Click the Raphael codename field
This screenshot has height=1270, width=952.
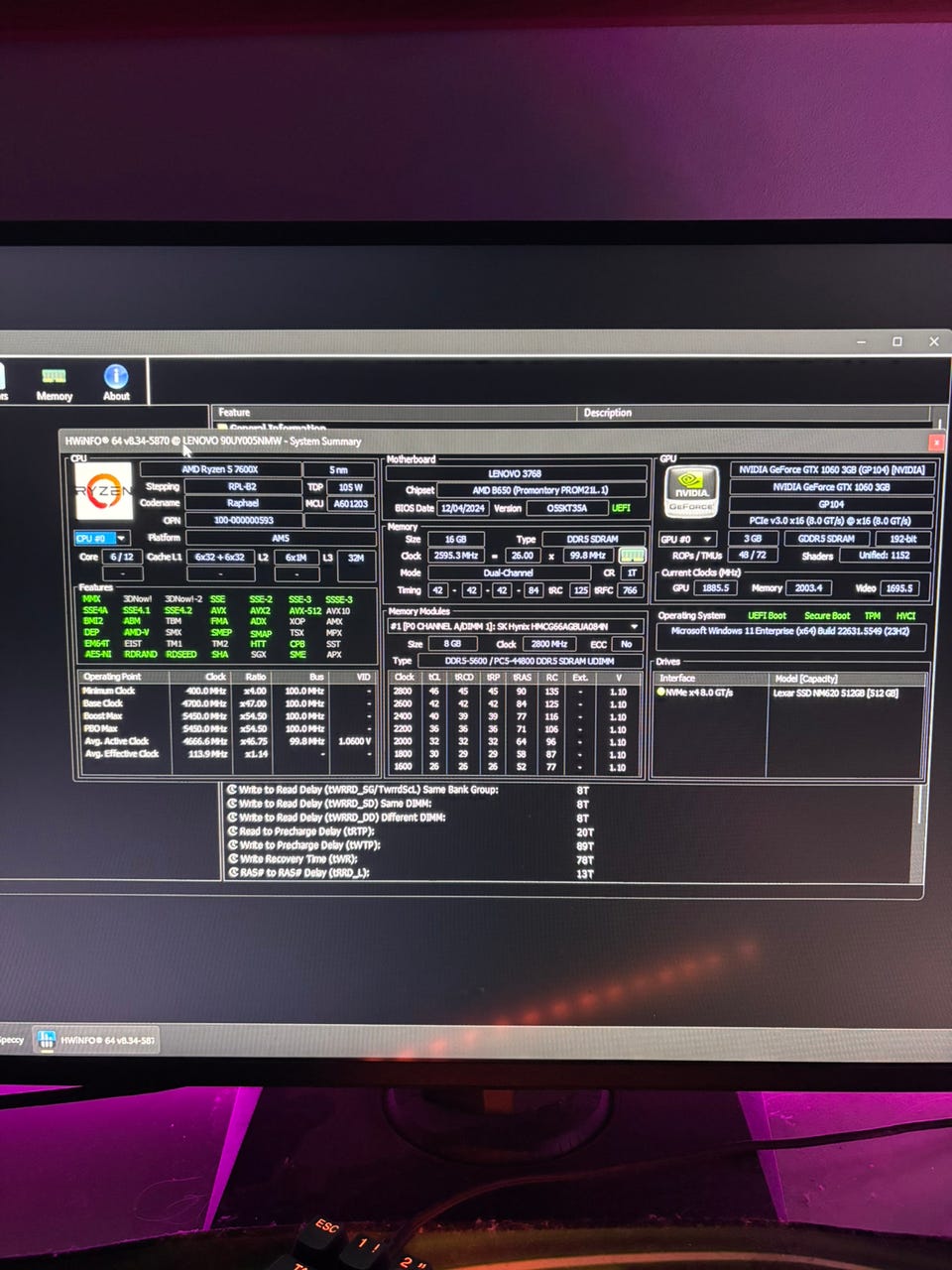coord(242,503)
